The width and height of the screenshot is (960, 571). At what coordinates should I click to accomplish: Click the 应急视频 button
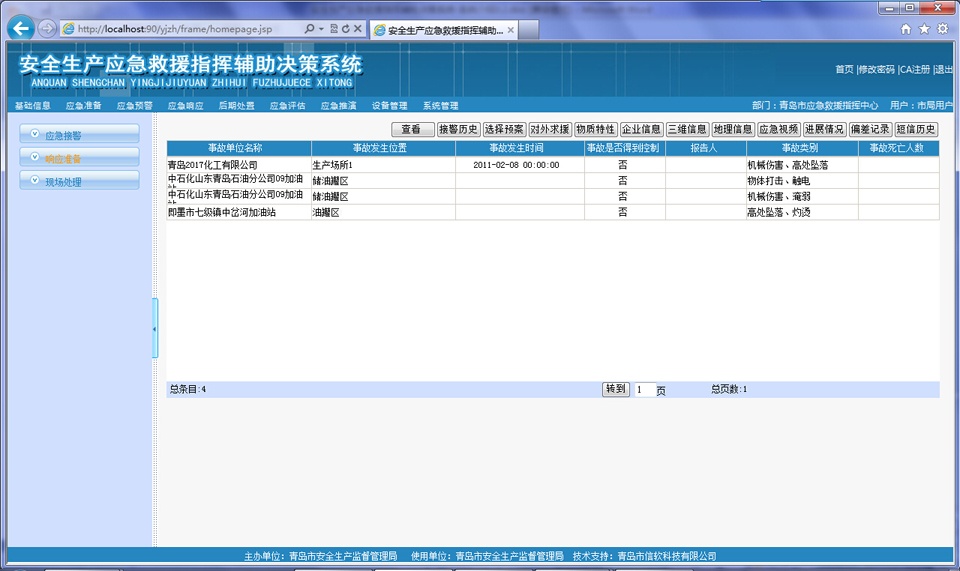tap(779, 129)
